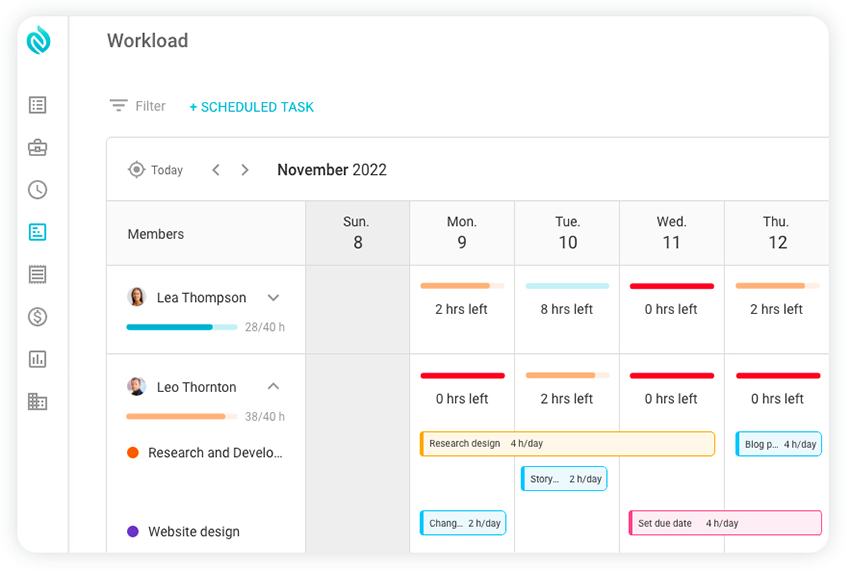
Task: Click Lea Thompson's Monday 2 hrs left
Action: (x=461, y=309)
